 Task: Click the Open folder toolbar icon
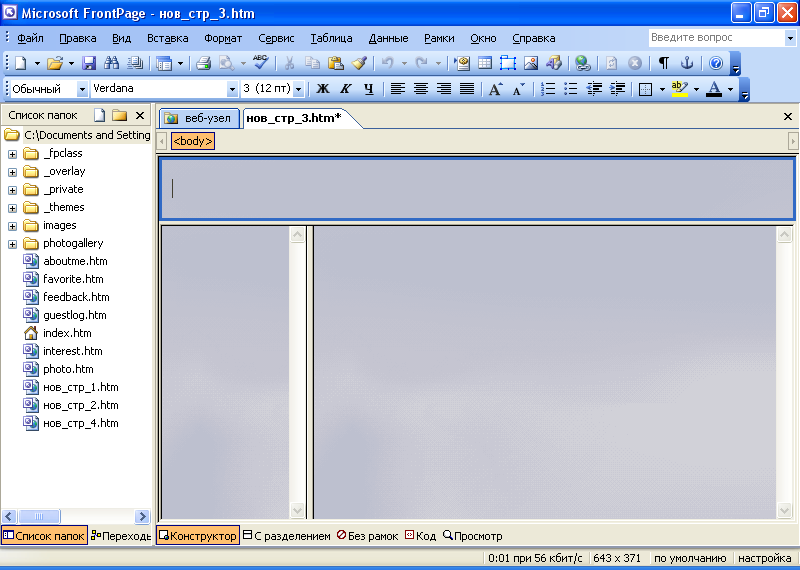click(55, 63)
